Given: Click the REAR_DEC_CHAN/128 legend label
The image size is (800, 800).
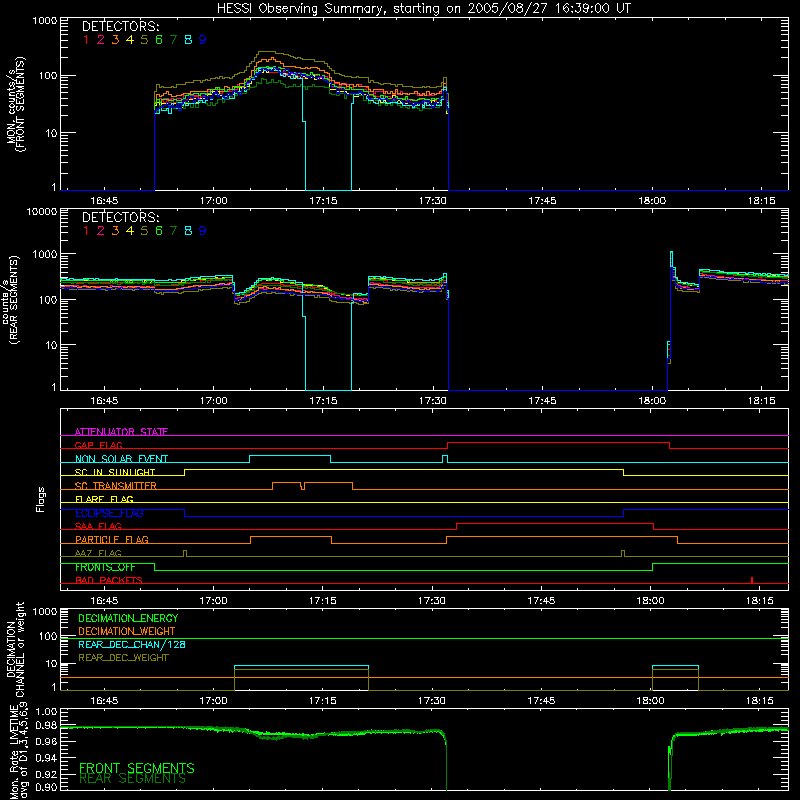Looking at the screenshot, I should (132, 645).
